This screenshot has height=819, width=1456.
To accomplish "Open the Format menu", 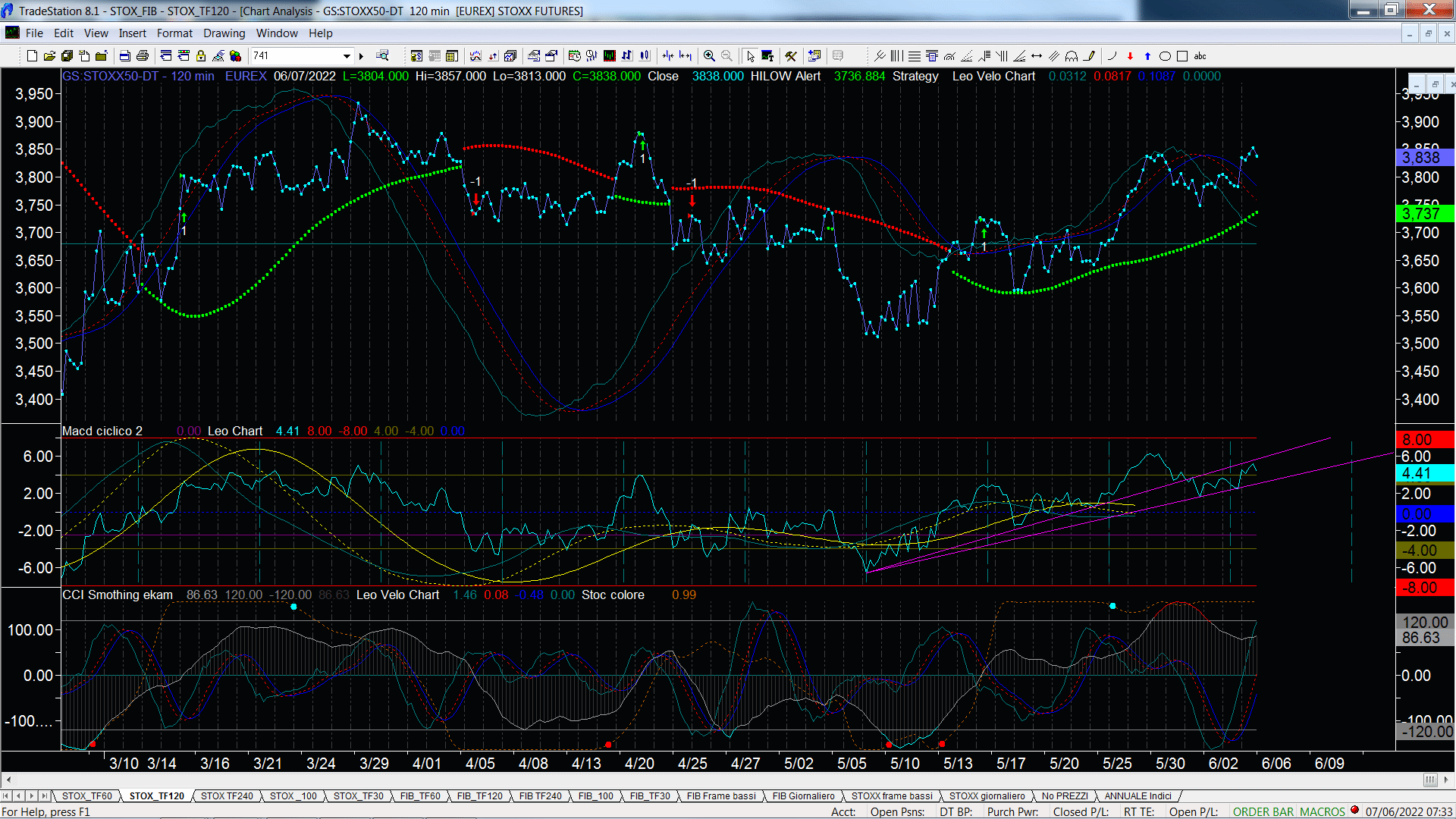I will (x=174, y=33).
